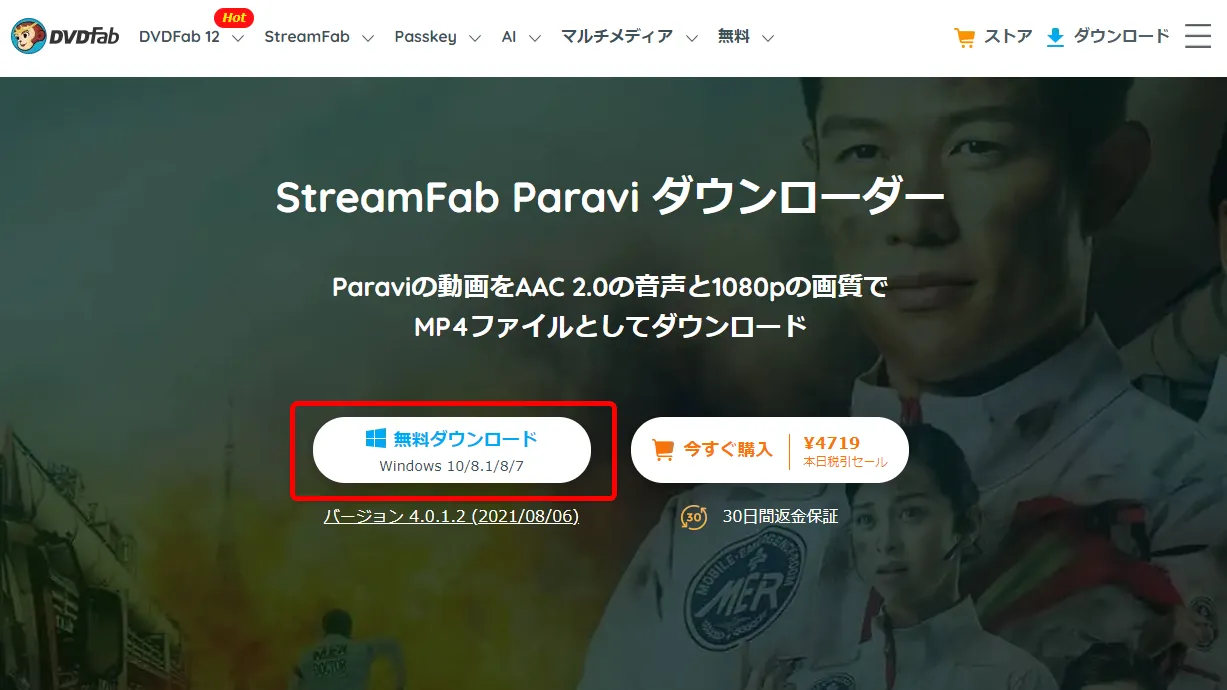Image resolution: width=1227 pixels, height=690 pixels.
Task: Click the shopping cart store icon
Action: [x=965, y=38]
